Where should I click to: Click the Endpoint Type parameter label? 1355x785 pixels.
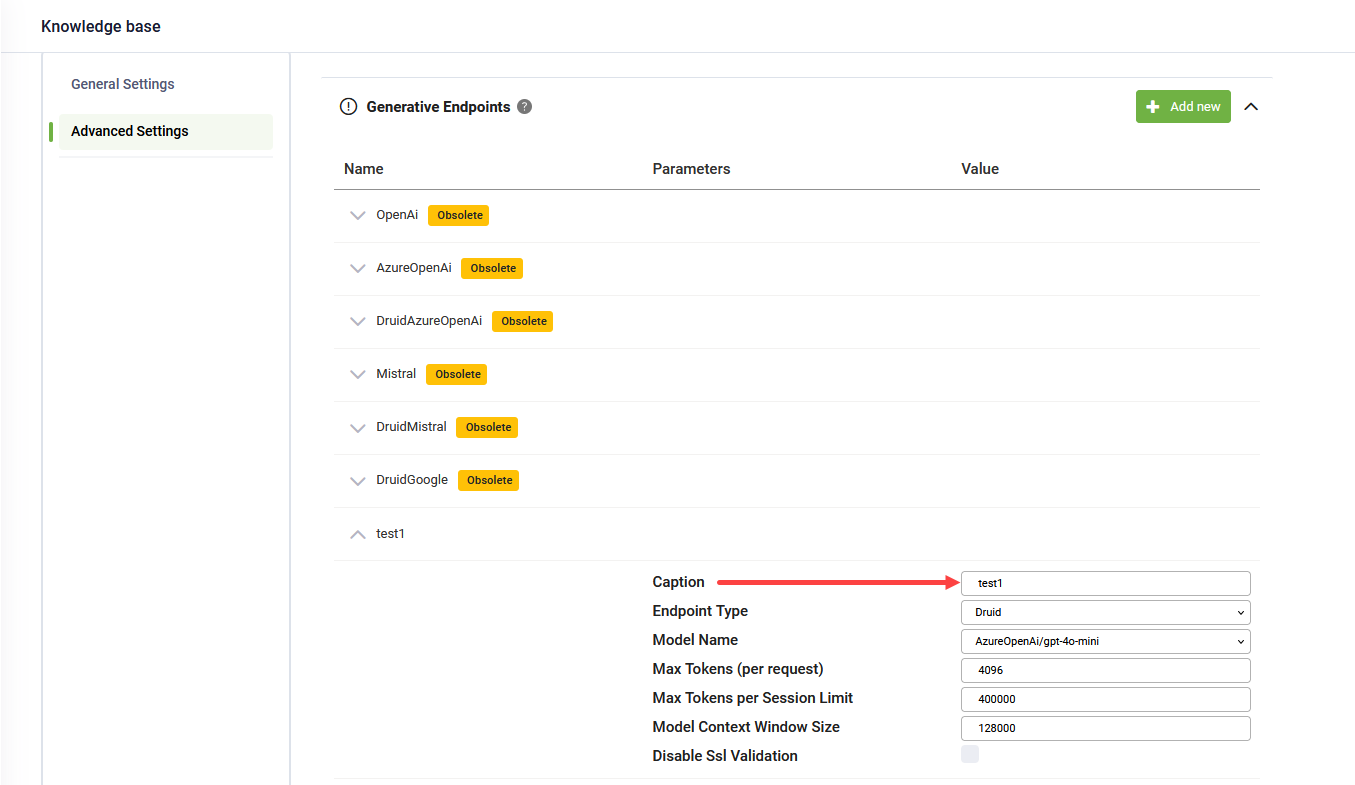coord(700,611)
